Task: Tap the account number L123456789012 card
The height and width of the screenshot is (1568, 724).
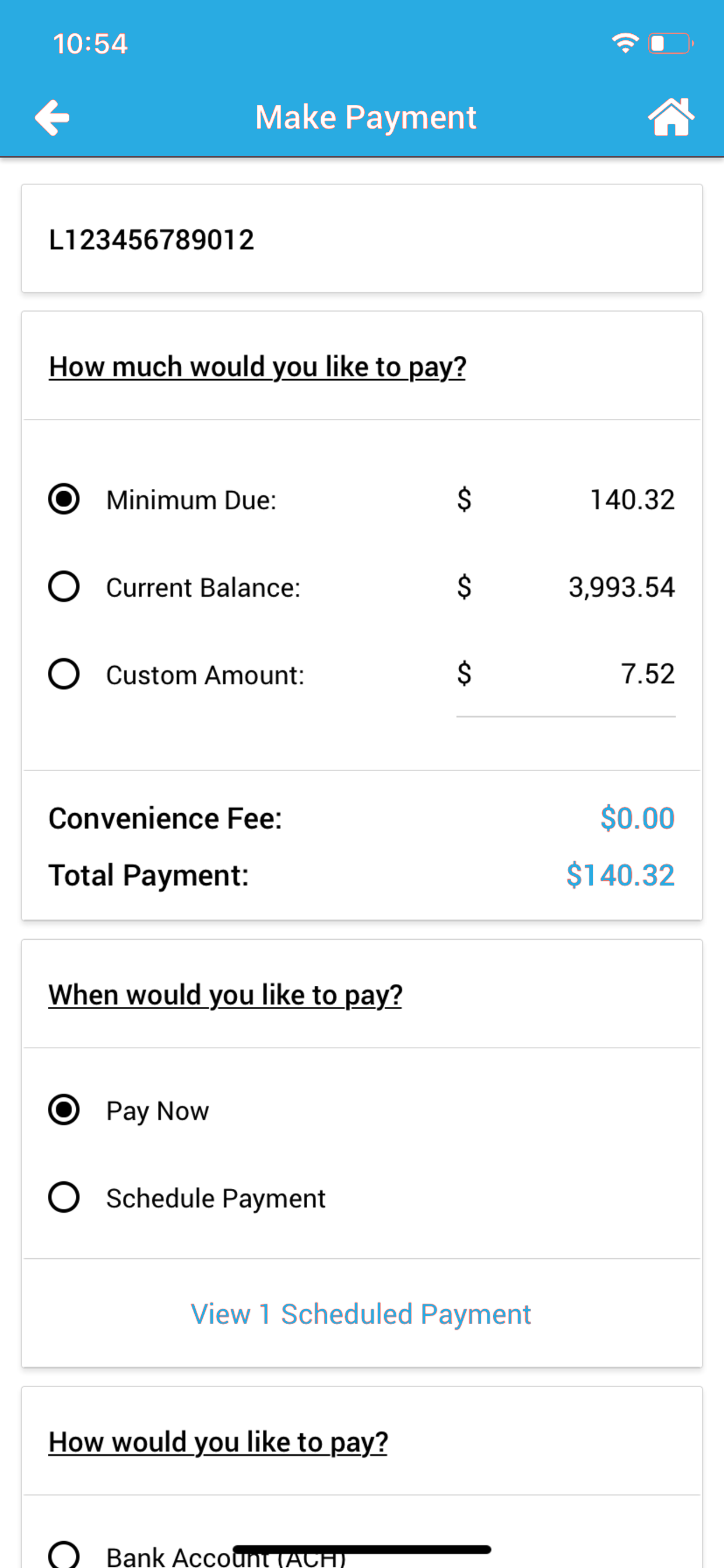Action: pyautogui.click(x=362, y=239)
